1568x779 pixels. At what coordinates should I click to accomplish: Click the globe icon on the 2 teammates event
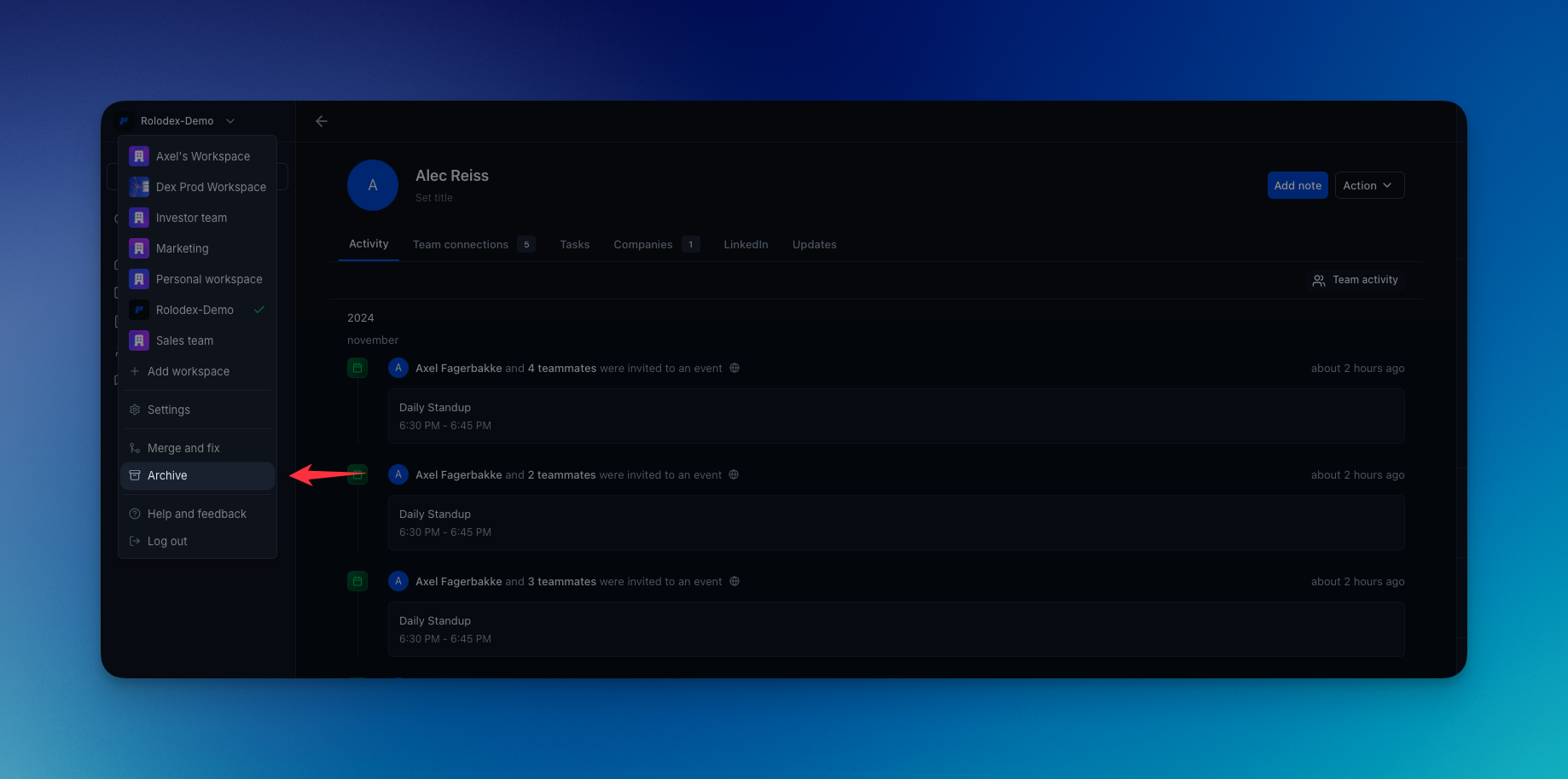(x=734, y=475)
